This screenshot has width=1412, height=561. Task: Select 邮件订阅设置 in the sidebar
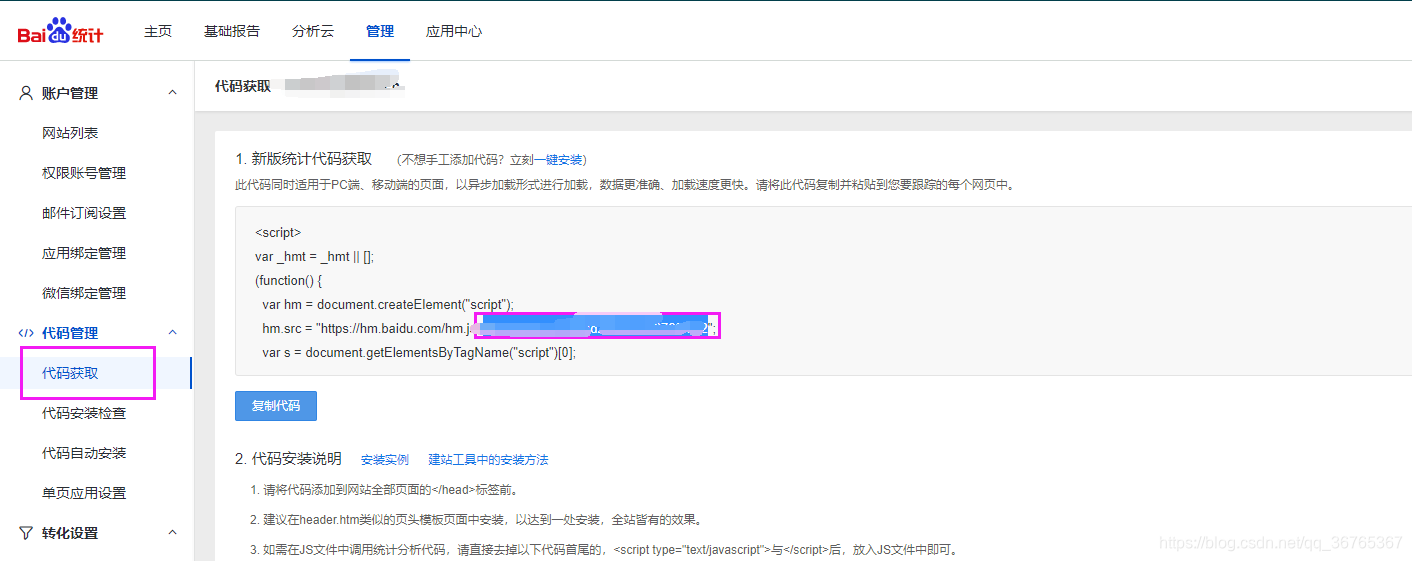[84, 213]
